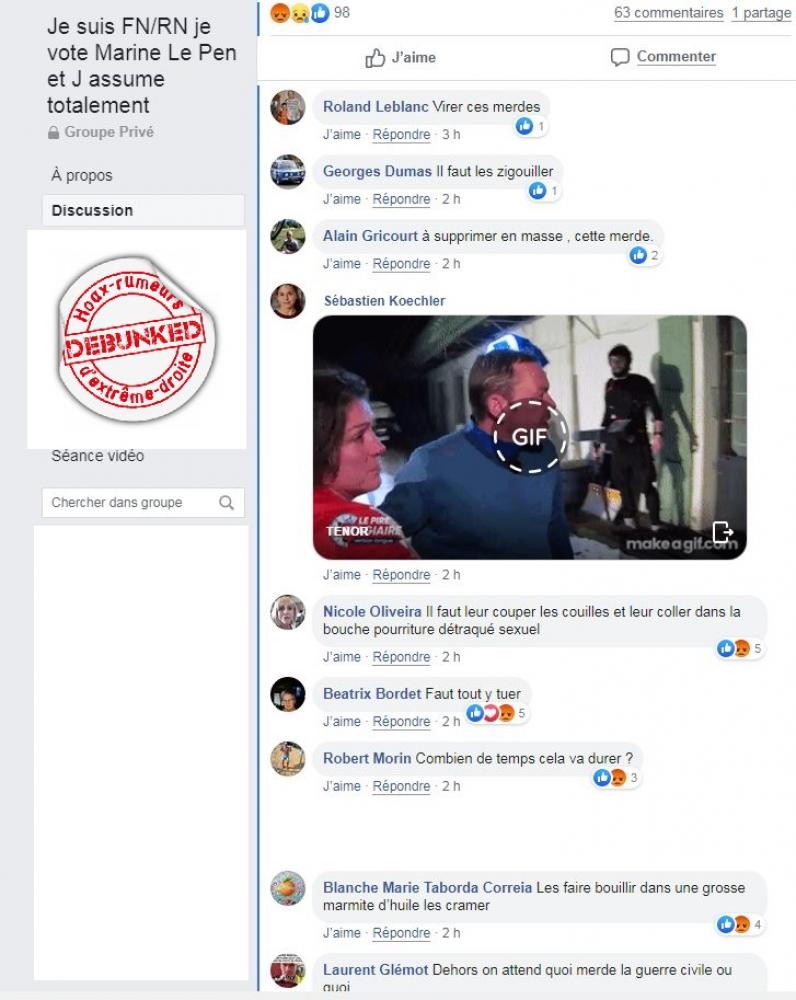Open Séance vidéo in the sidebar
Screen dimensions: 796x1000
[x=98, y=456]
